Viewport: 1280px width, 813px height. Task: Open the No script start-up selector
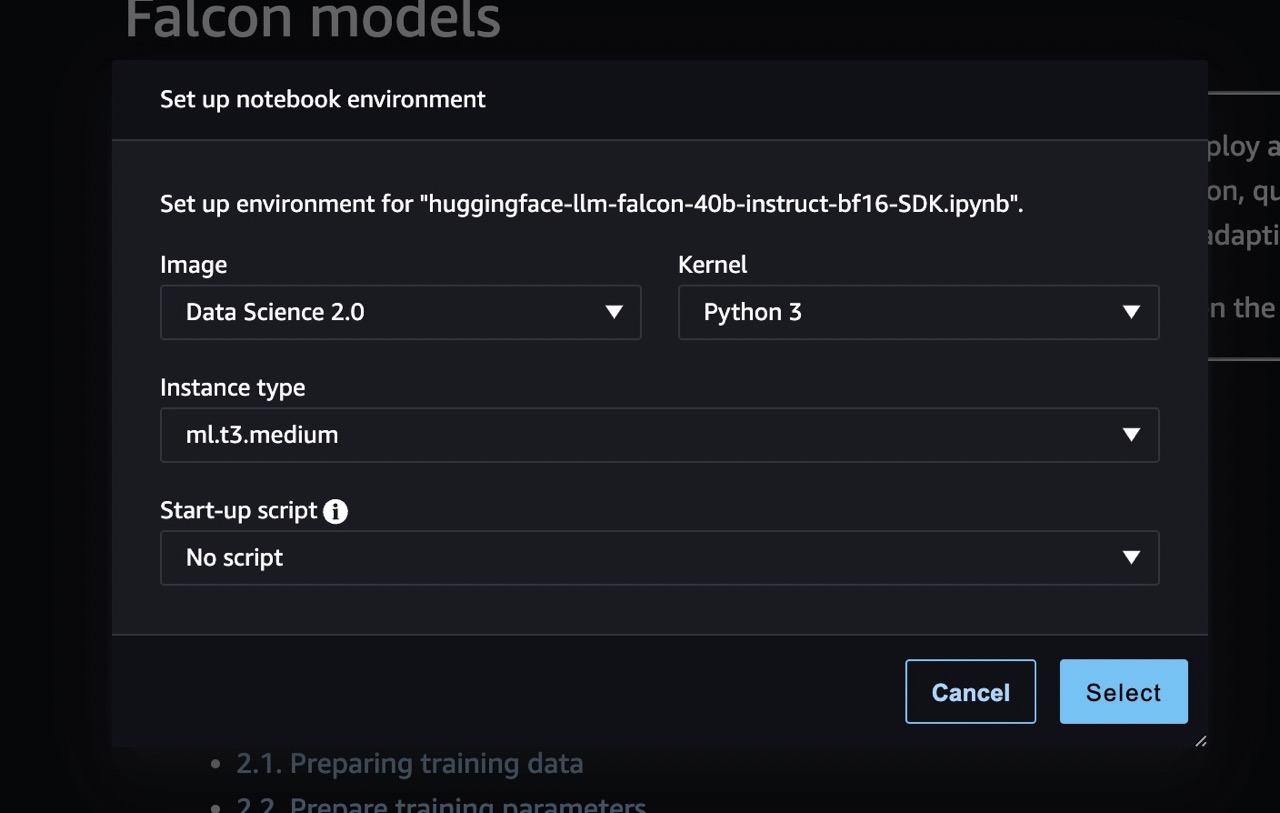tap(659, 558)
